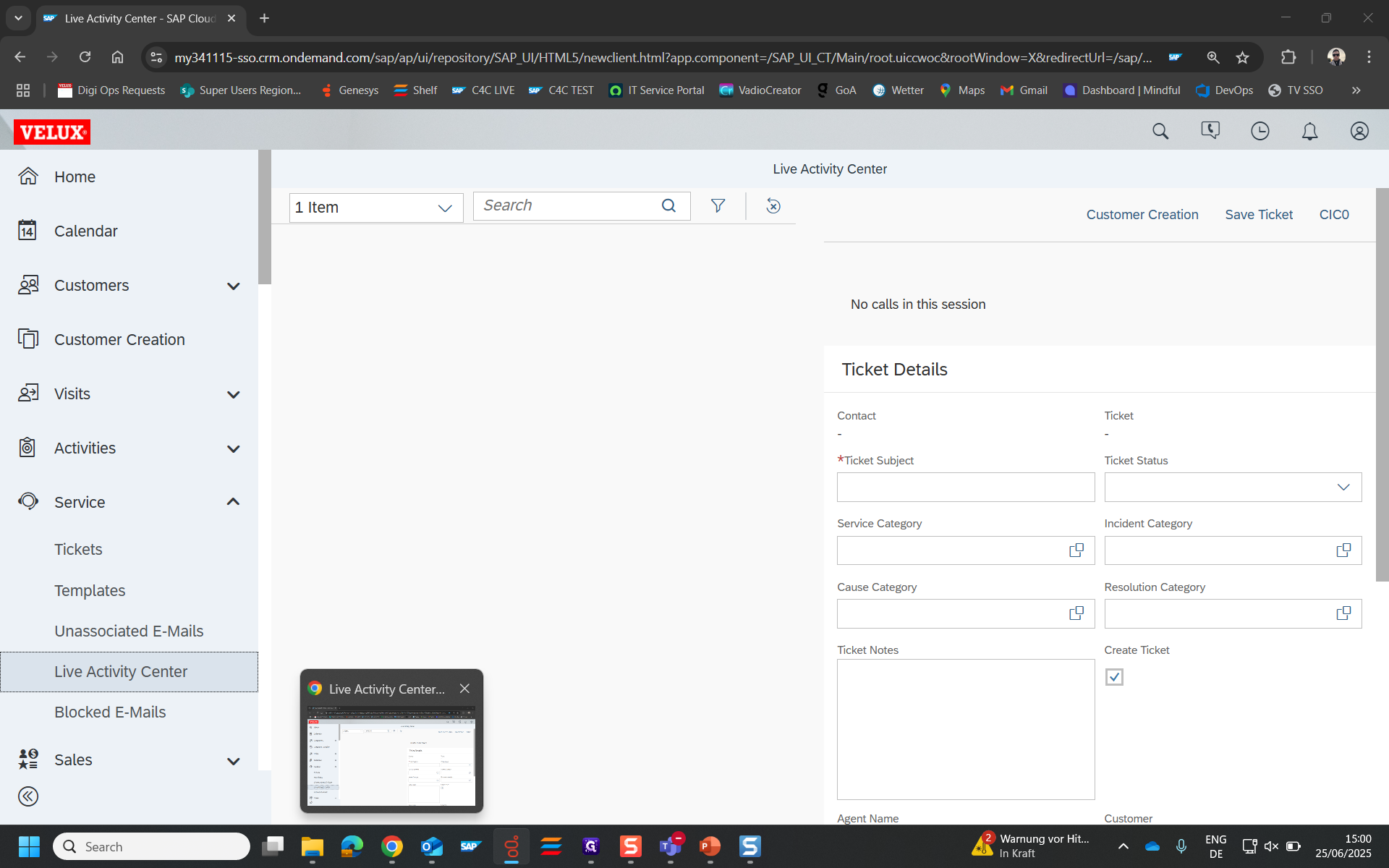Click the Calendar icon in sidebar
This screenshot has height=868, width=1389.
click(27, 230)
